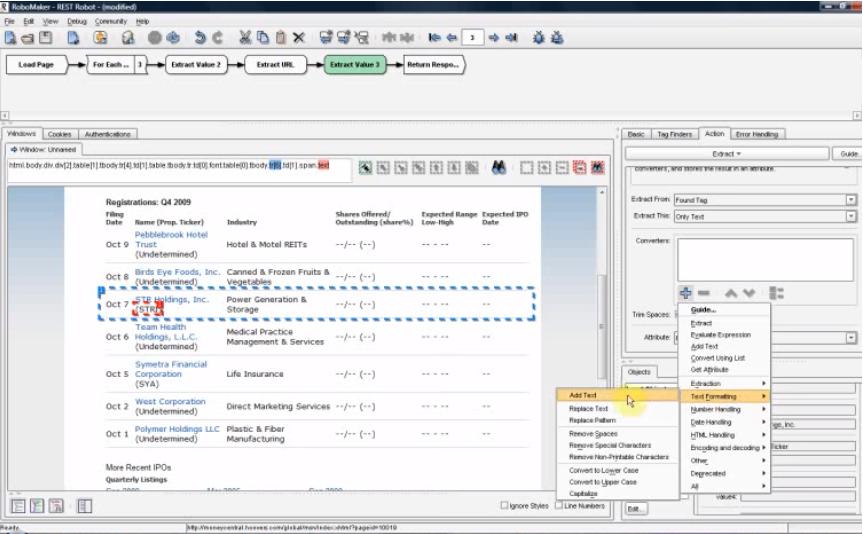
Task: Go to previous iteration arrow
Action: pos(452,37)
